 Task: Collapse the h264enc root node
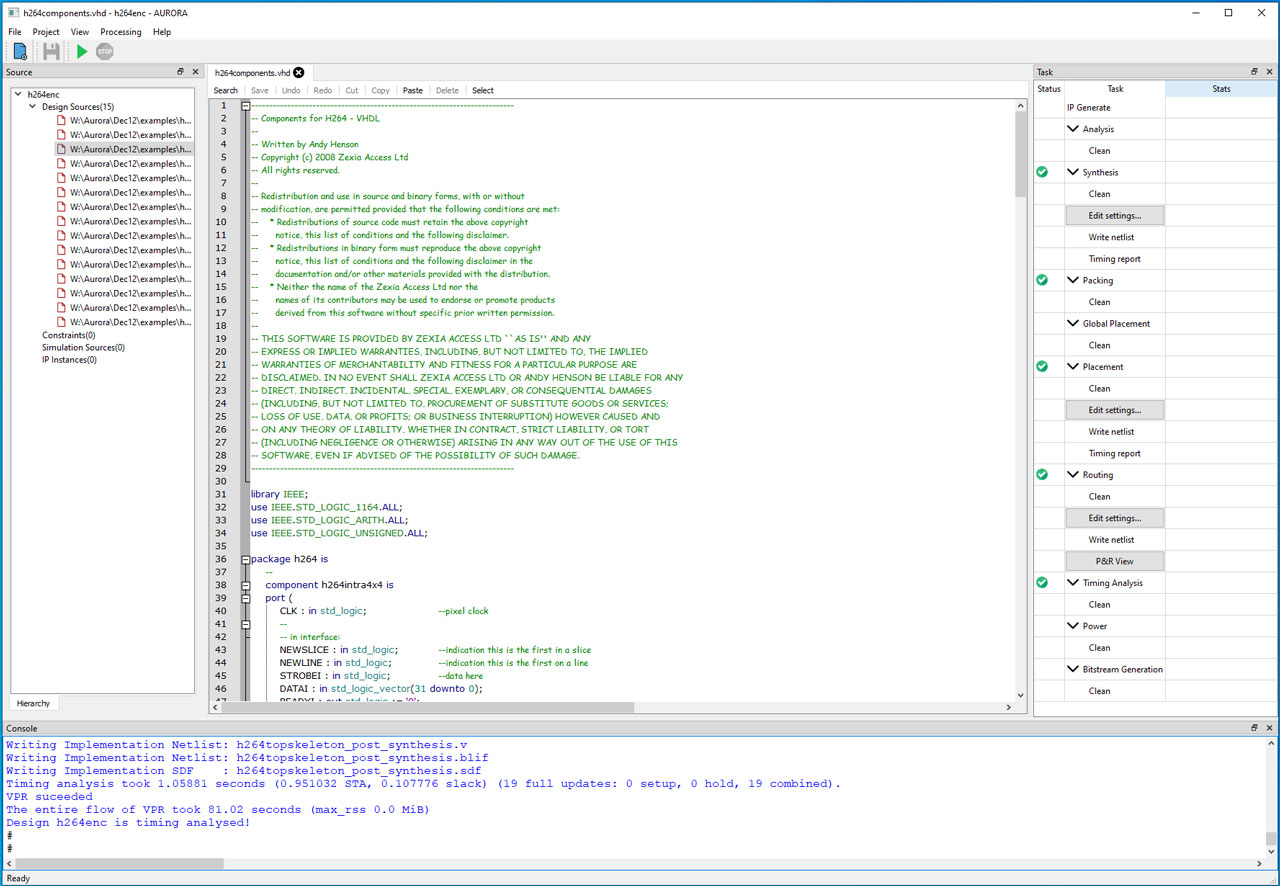click(x=20, y=93)
